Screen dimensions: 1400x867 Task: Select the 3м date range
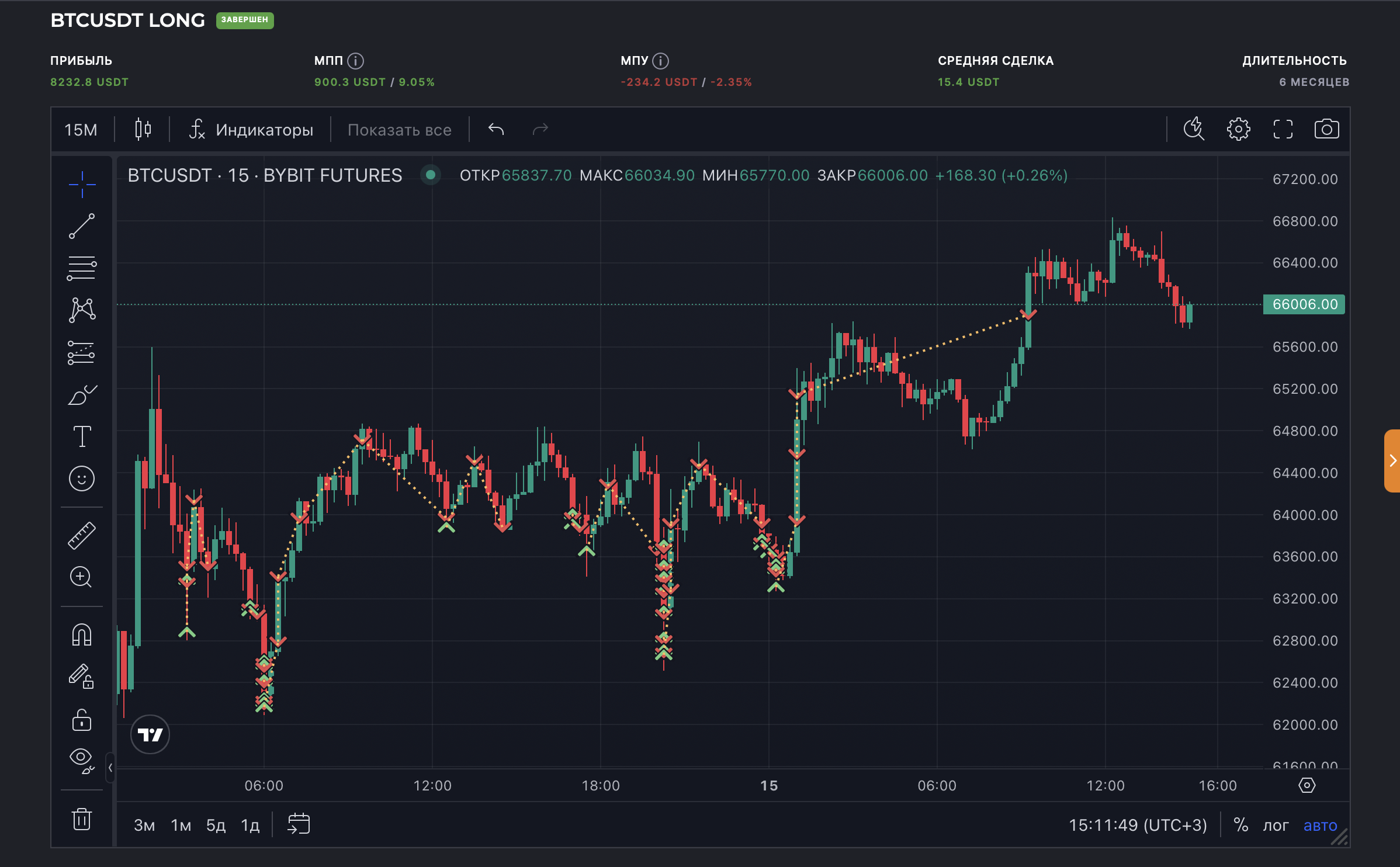144,825
